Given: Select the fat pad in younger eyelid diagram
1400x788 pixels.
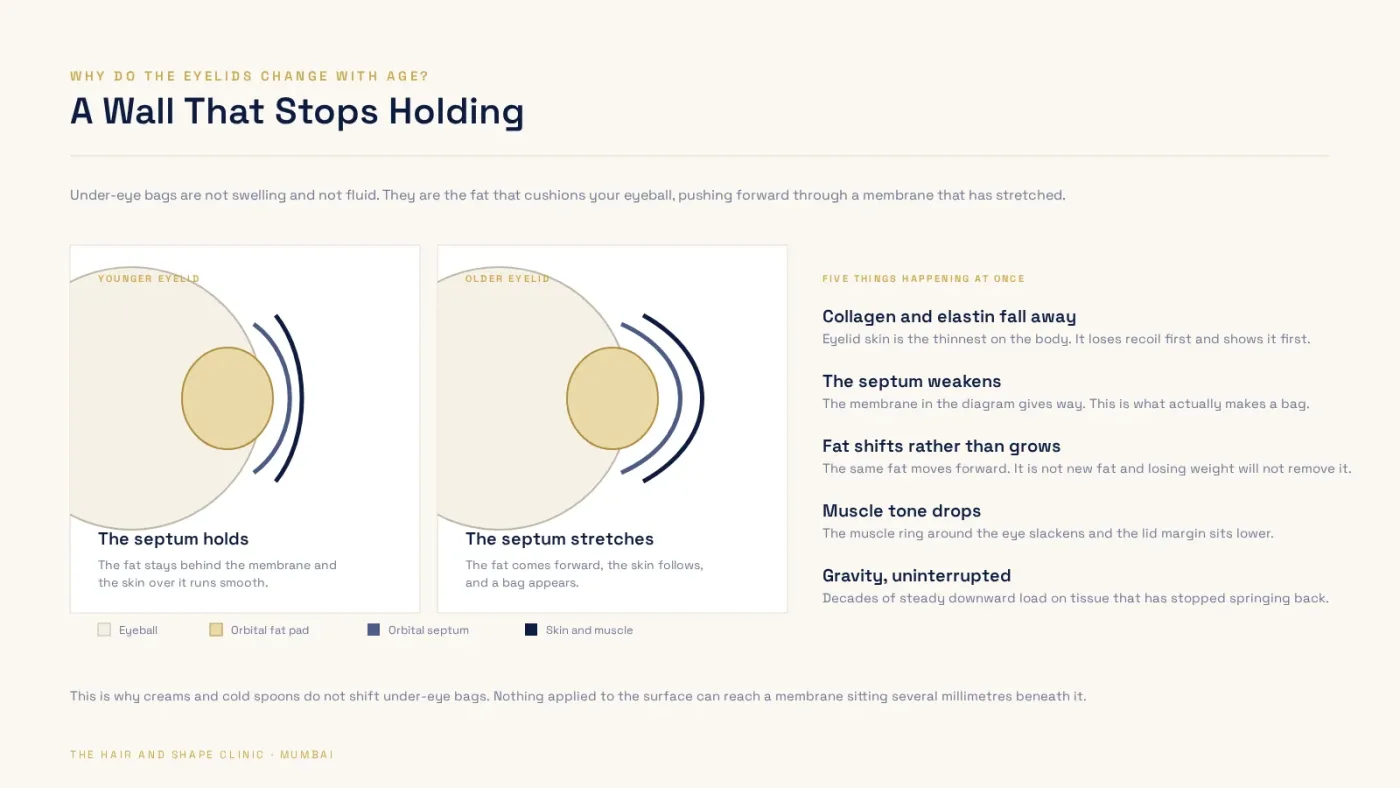Looking at the screenshot, I should [x=227, y=398].
